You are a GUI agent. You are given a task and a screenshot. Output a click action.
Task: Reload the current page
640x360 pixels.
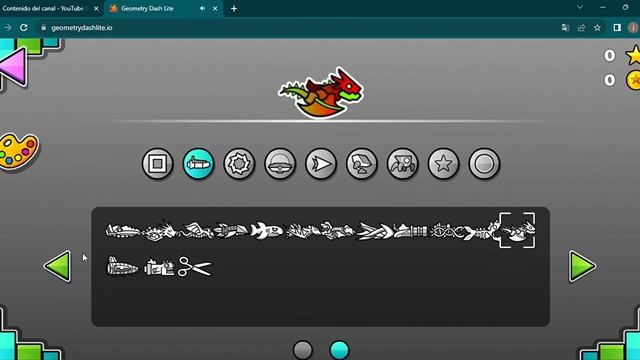(x=24, y=27)
